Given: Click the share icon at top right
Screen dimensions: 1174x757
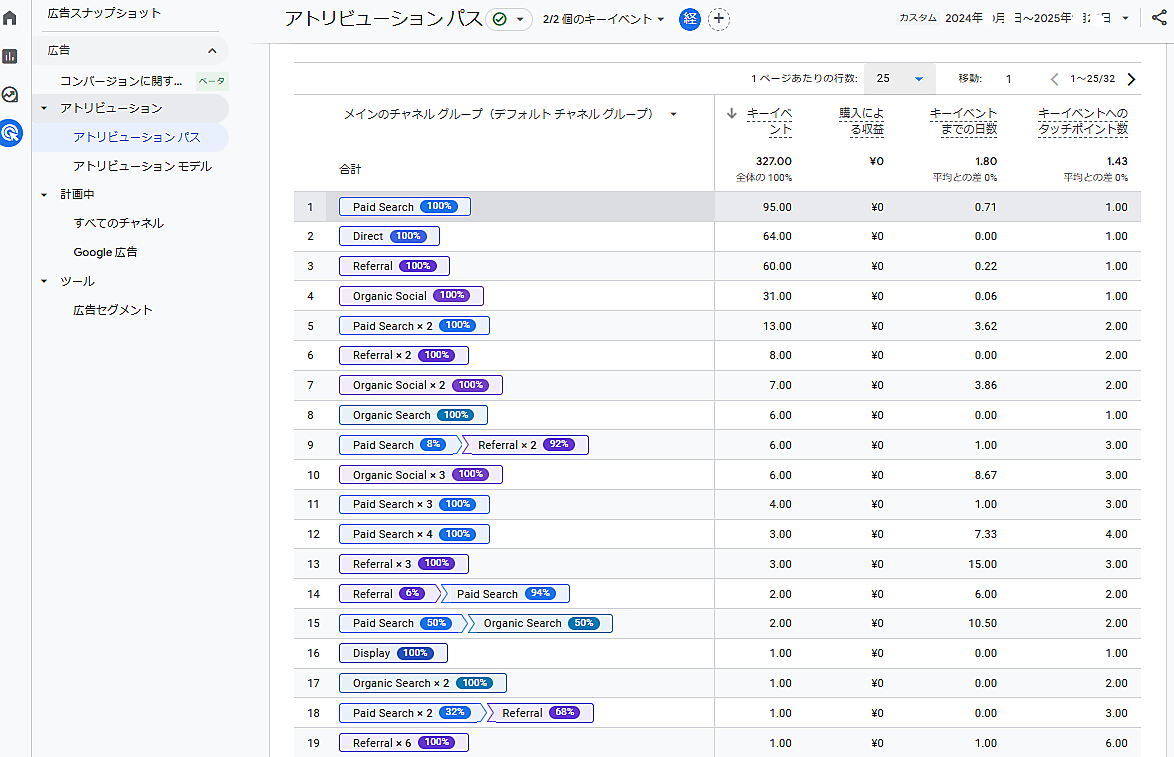Looking at the screenshot, I should [1159, 18].
